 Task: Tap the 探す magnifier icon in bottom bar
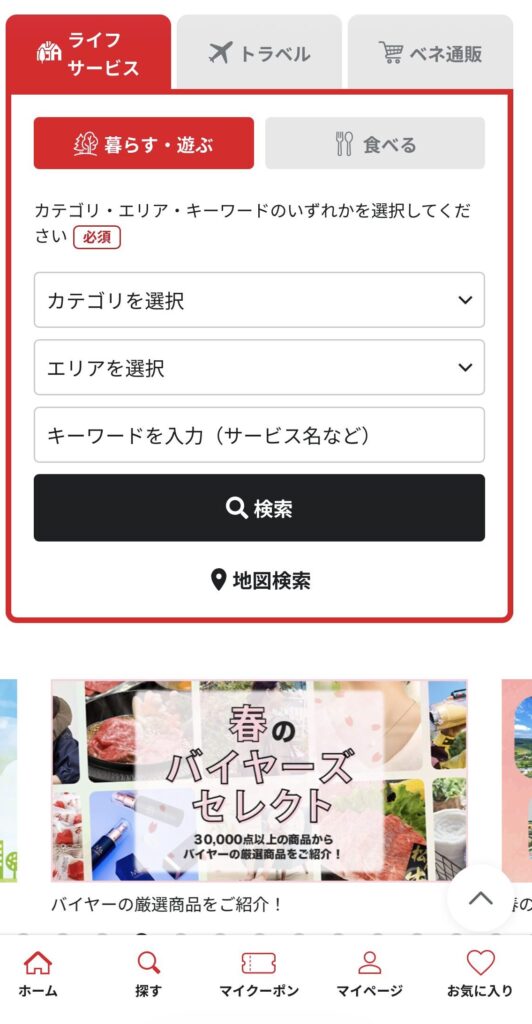click(x=148, y=963)
